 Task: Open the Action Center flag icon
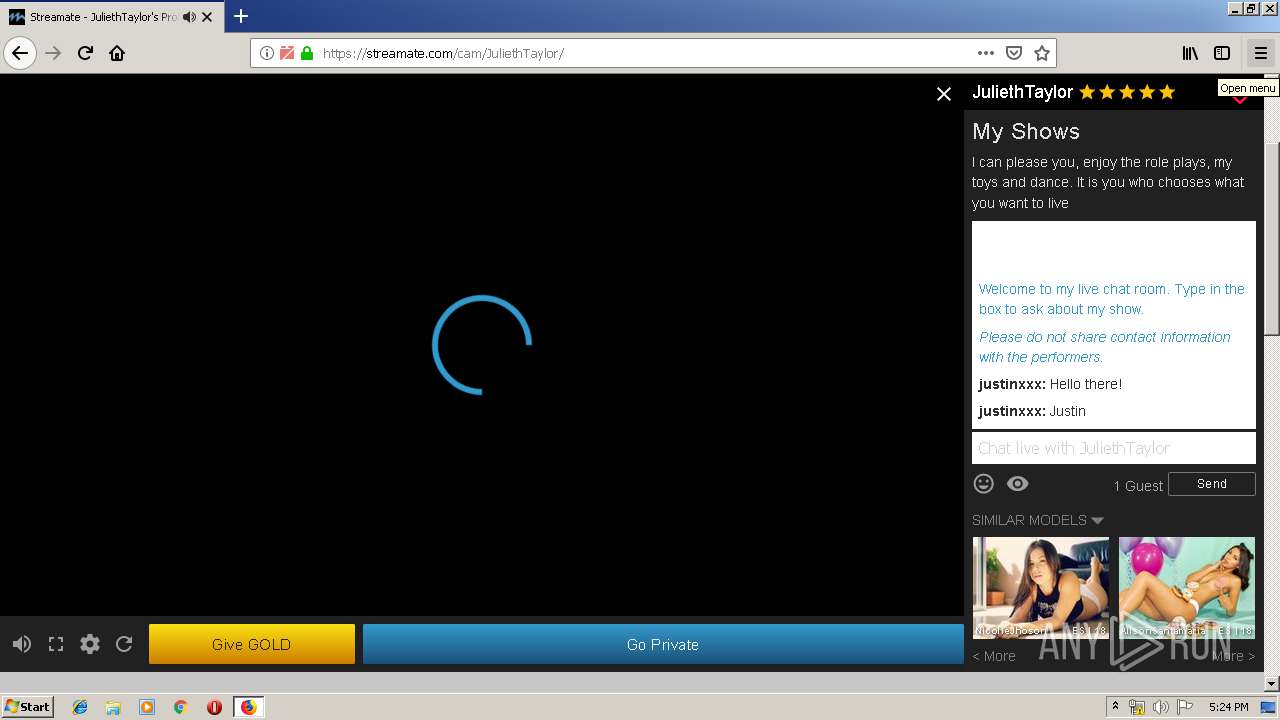point(1185,707)
